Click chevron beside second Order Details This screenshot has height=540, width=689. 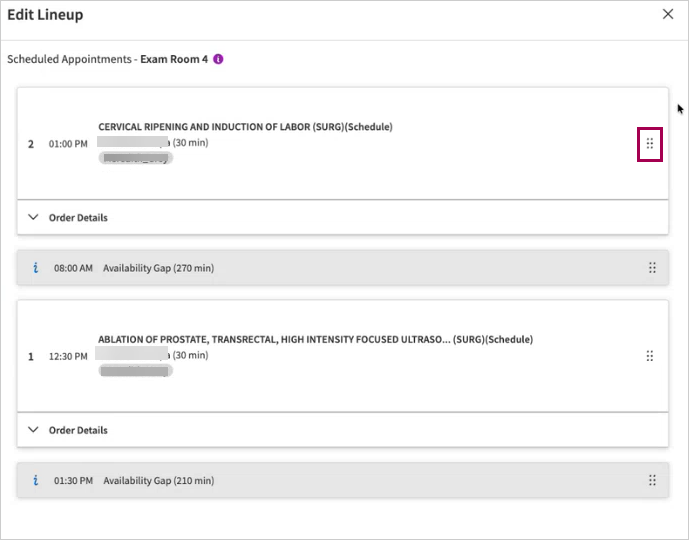pyautogui.click(x=33, y=430)
